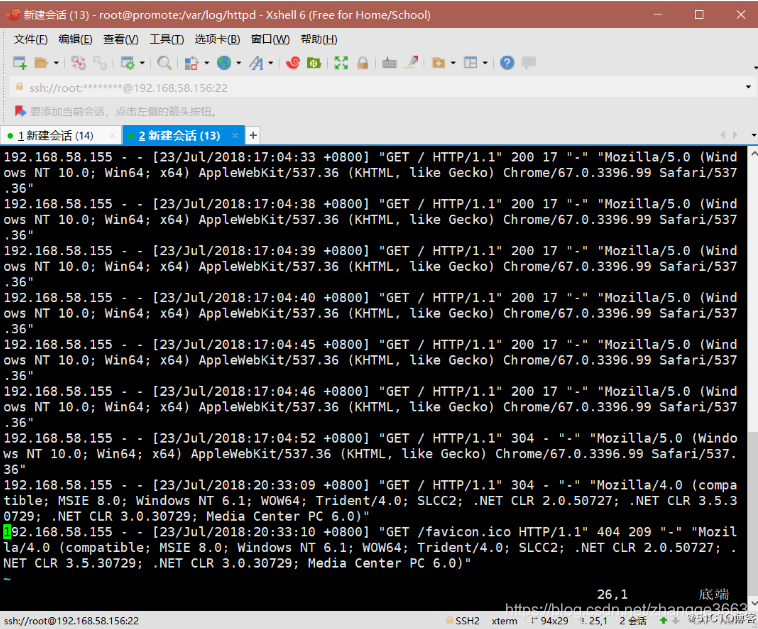Screen dimensions: 758x629
Task: Open the 编辑(E) menu
Action: [75, 39]
